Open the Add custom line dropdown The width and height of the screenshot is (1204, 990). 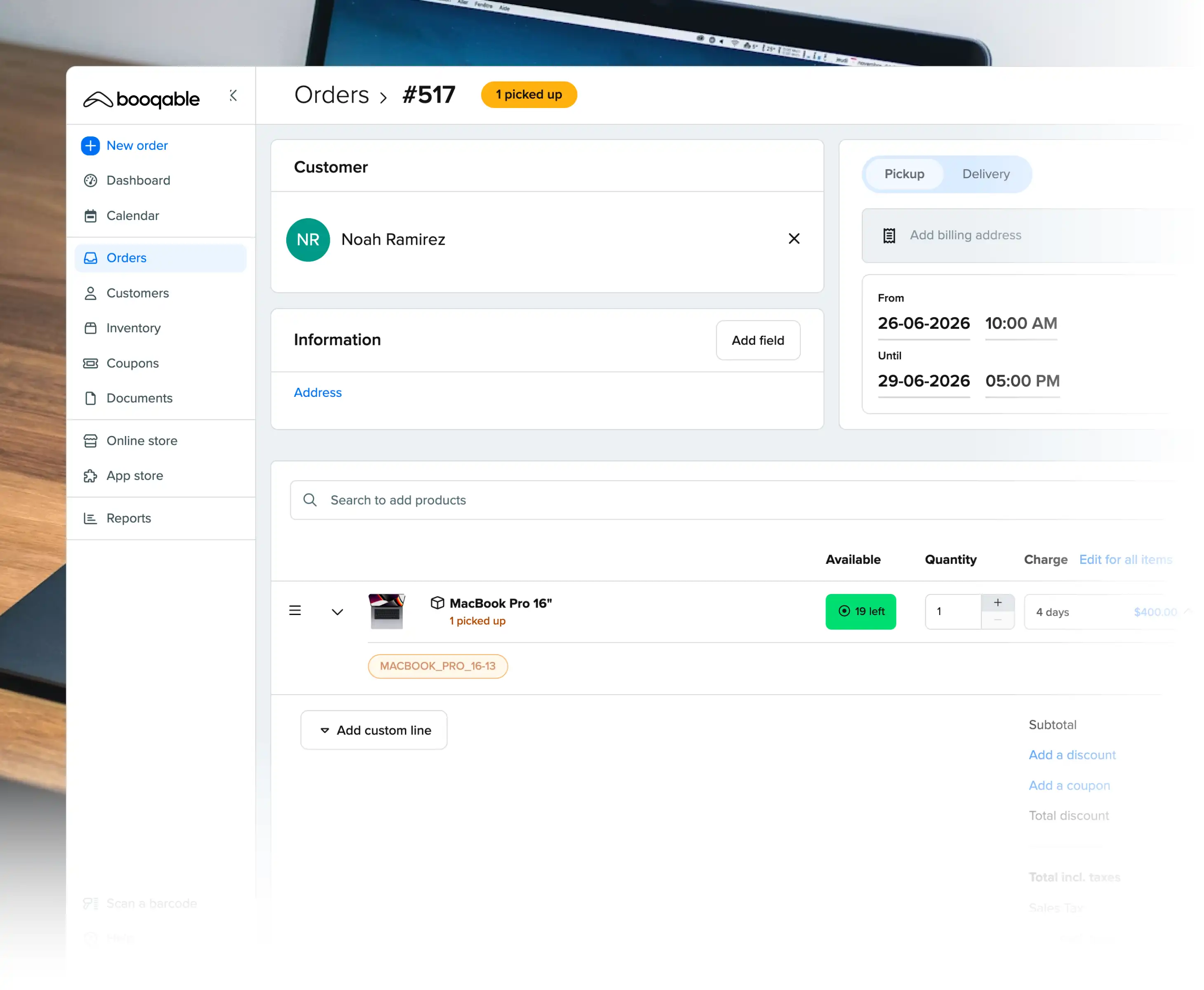pyautogui.click(x=374, y=730)
